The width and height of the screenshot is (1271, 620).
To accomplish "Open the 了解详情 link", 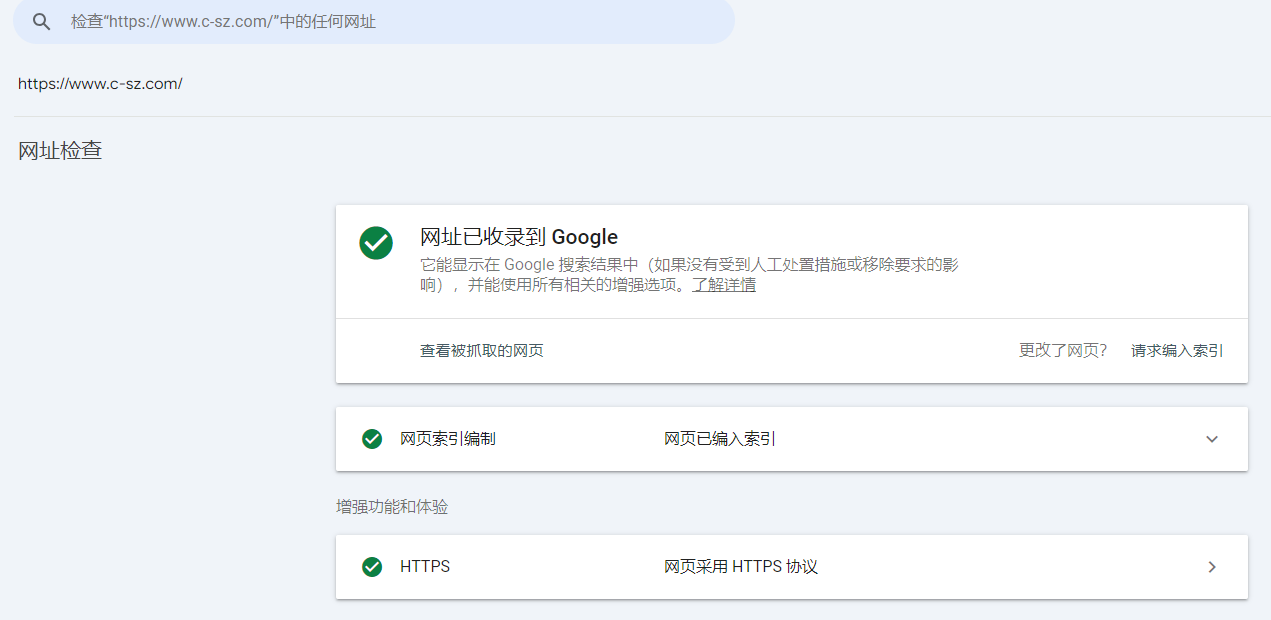I will coord(724,285).
